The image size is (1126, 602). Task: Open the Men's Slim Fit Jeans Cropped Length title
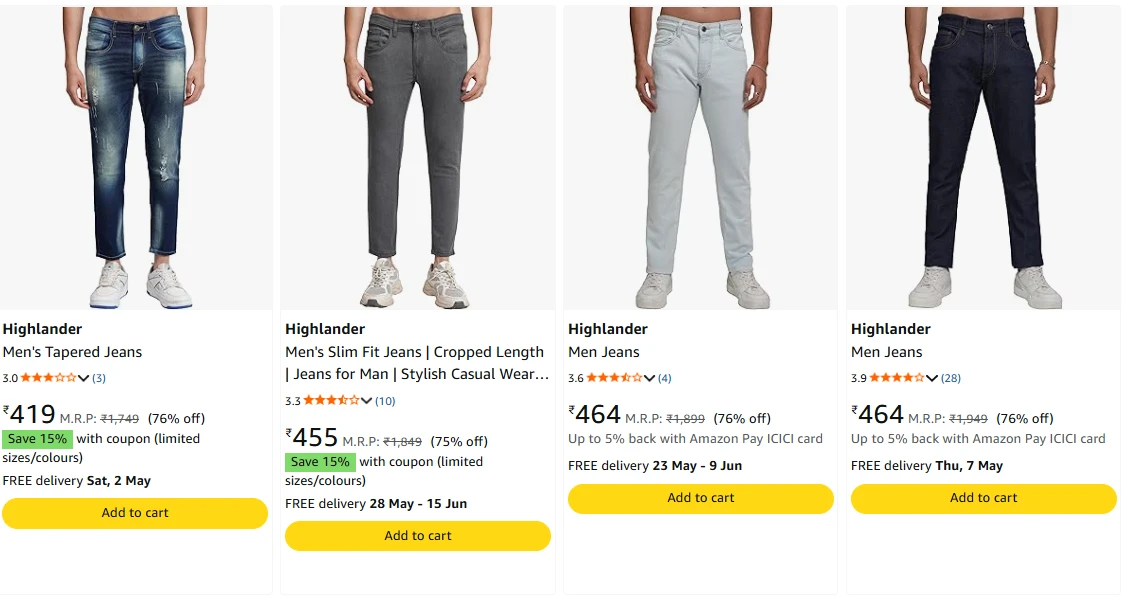point(416,363)
